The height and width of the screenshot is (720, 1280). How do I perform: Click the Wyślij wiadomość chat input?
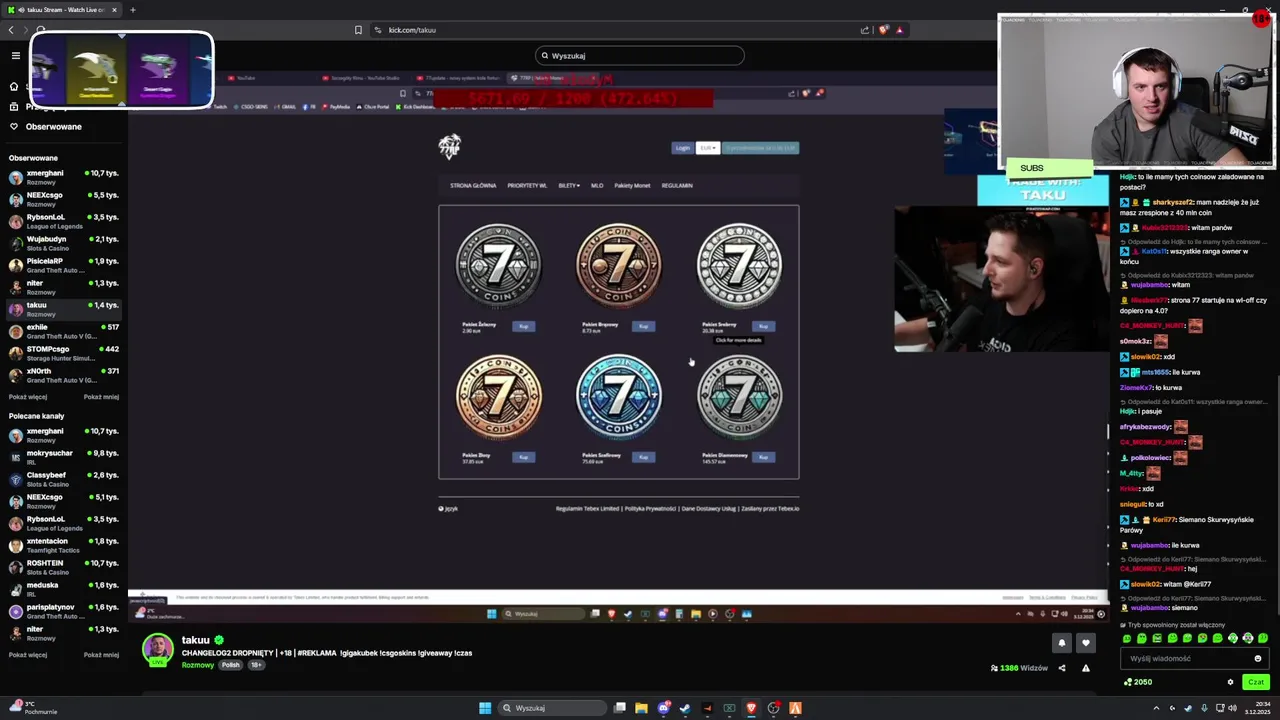[1194, 658]
